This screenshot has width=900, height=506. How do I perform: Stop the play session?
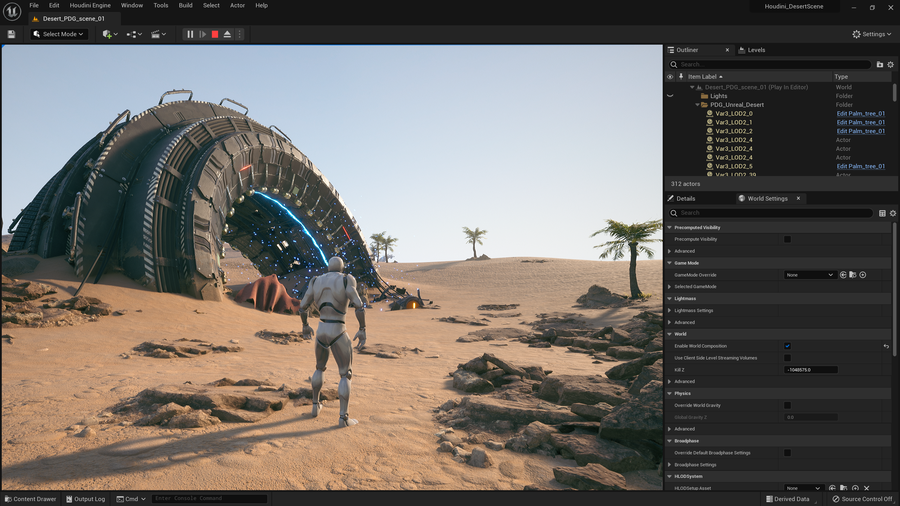(x=214, y=34)
